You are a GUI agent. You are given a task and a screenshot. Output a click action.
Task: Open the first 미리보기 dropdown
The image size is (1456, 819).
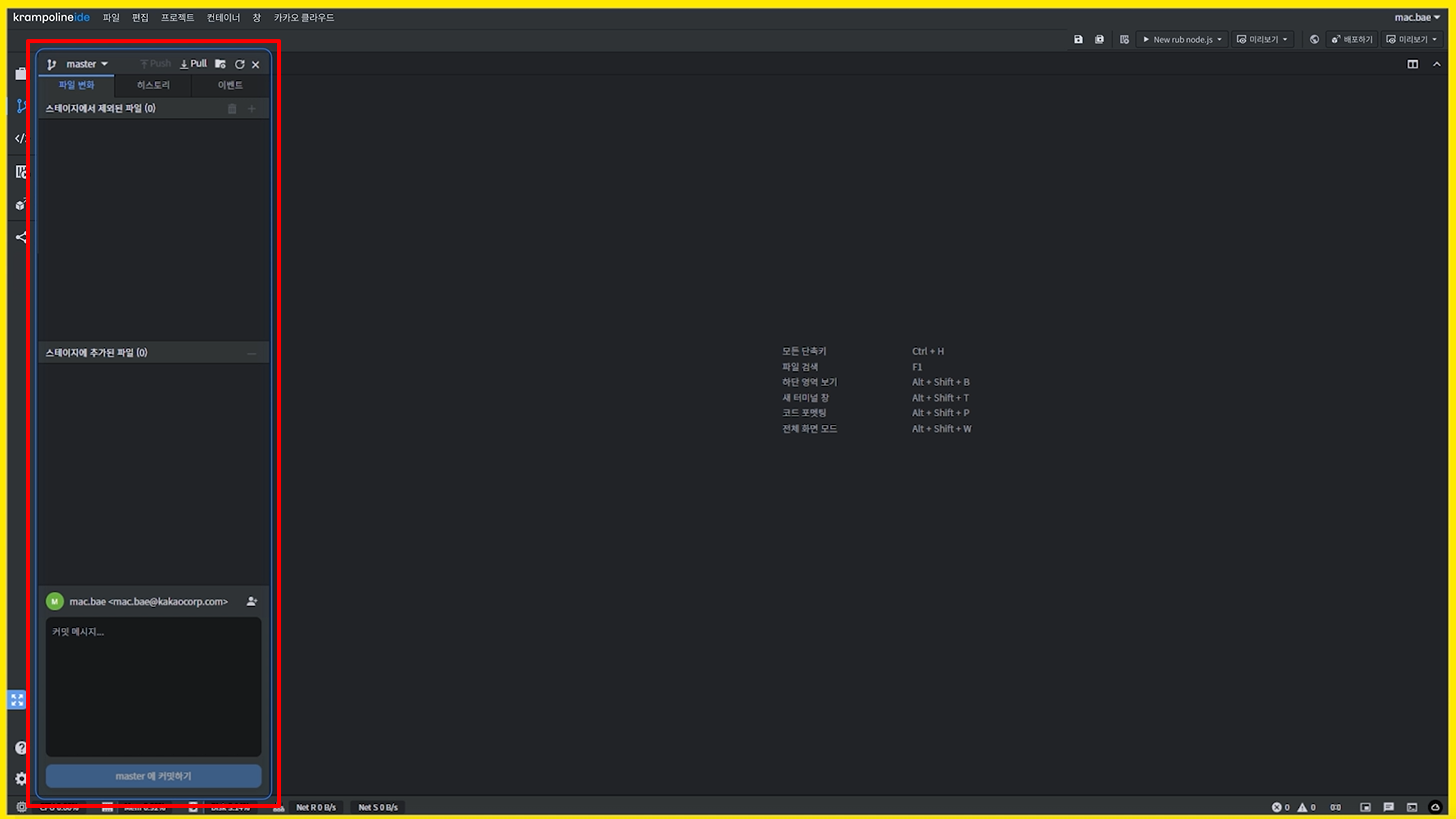1262,40
